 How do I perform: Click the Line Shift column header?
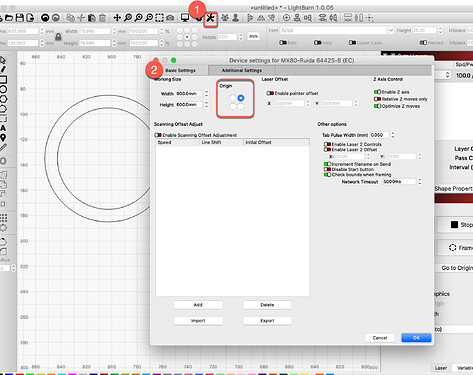[221, 142]
